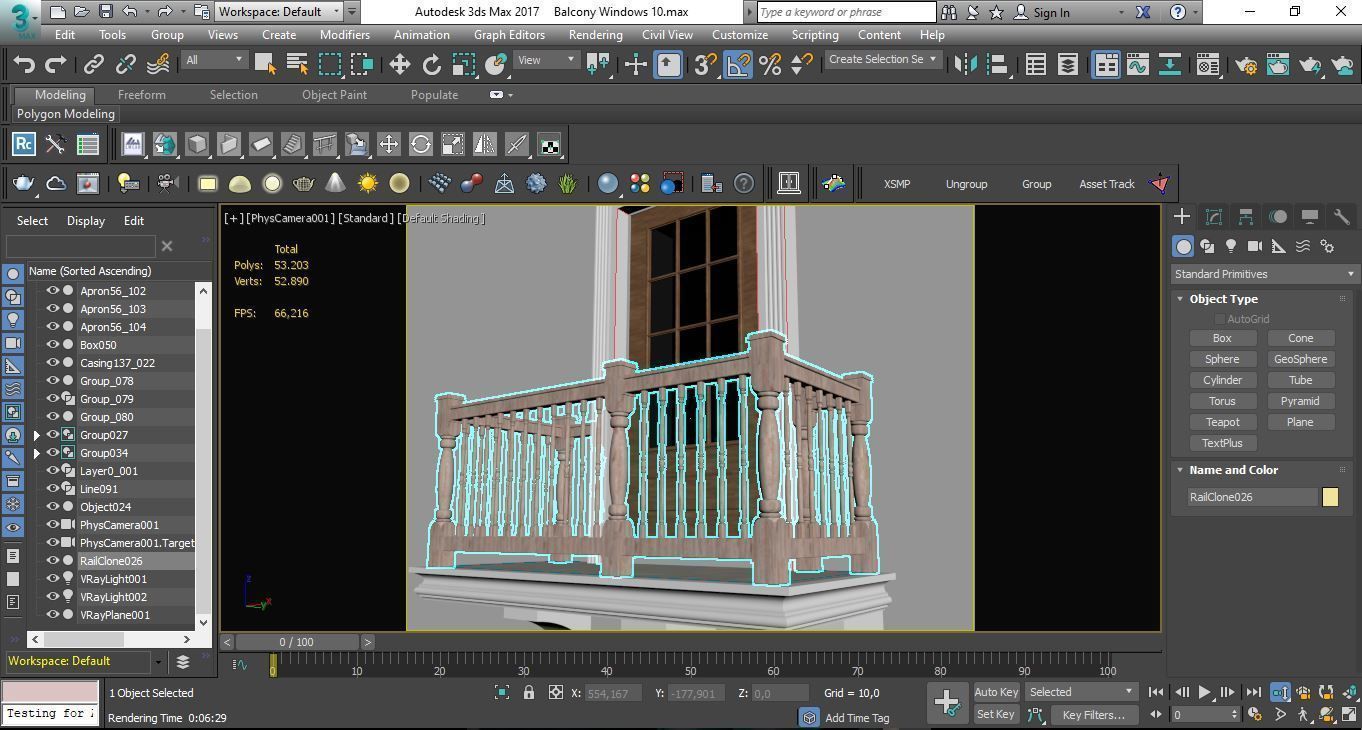Switch to Shapes category icon
This screenshot has width=1362, height=730.
(1207, 246)
